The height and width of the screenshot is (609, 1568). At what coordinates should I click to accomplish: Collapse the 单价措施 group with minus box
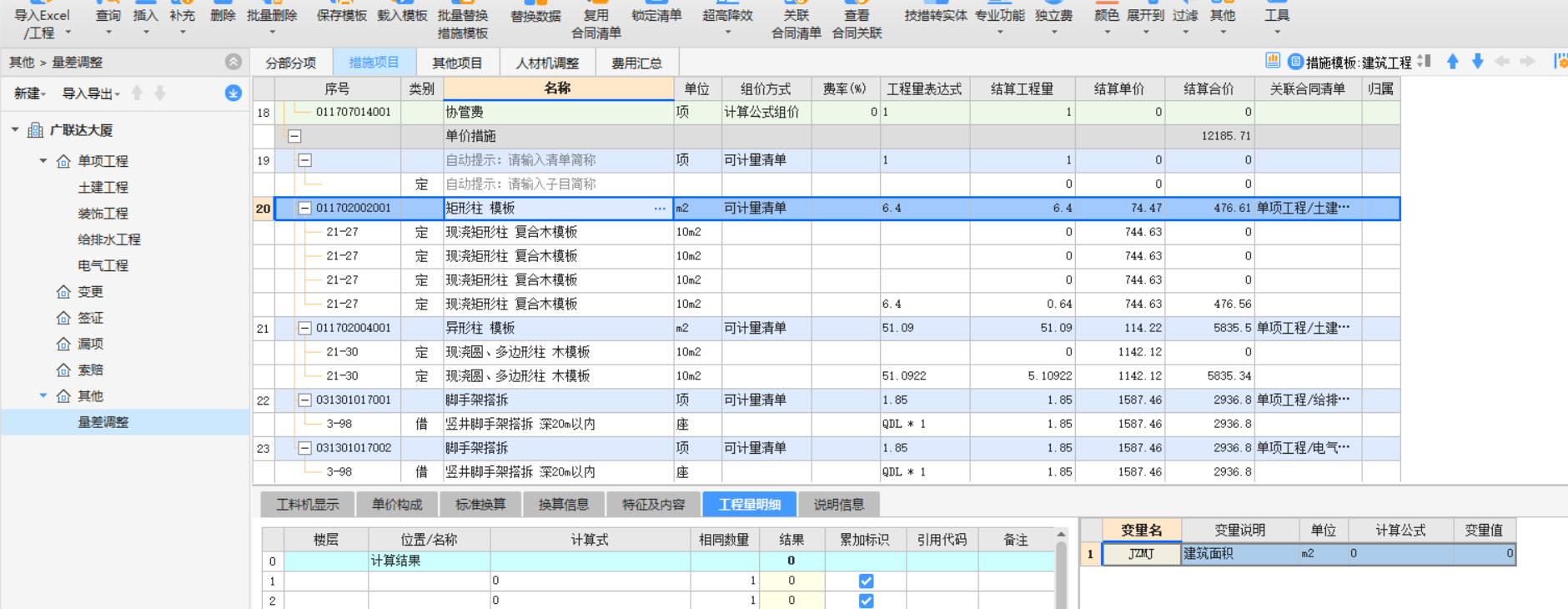coord(294,136)
